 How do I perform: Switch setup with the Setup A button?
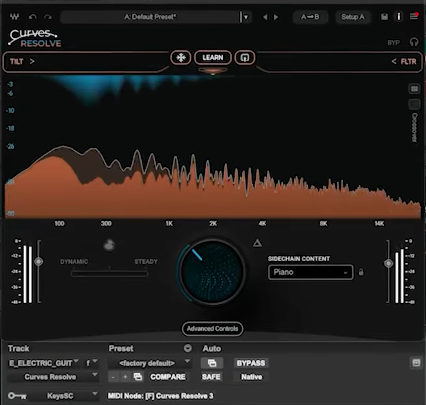coord(353,17)
